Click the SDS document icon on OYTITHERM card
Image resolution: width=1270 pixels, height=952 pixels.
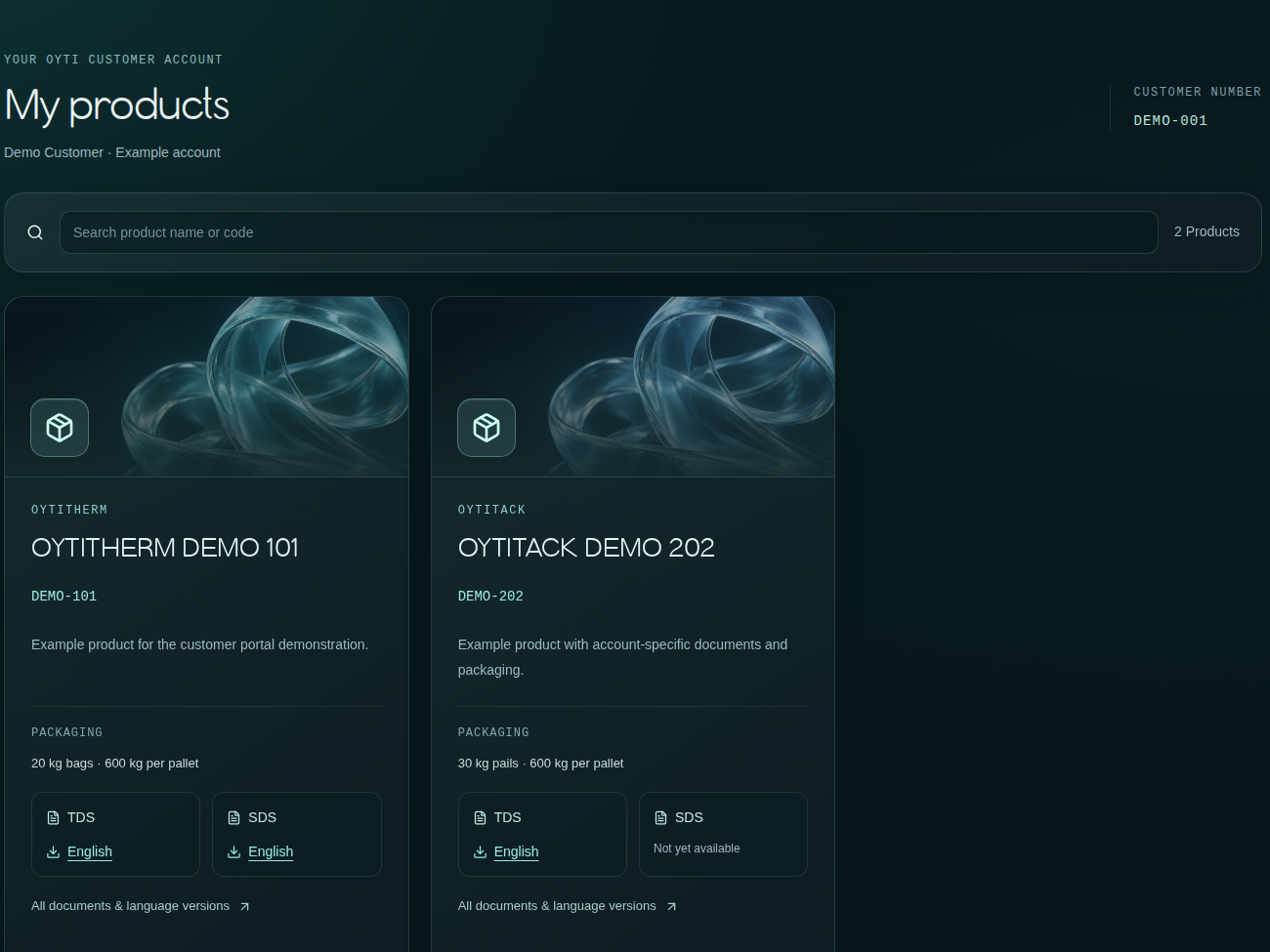(234, 818)
